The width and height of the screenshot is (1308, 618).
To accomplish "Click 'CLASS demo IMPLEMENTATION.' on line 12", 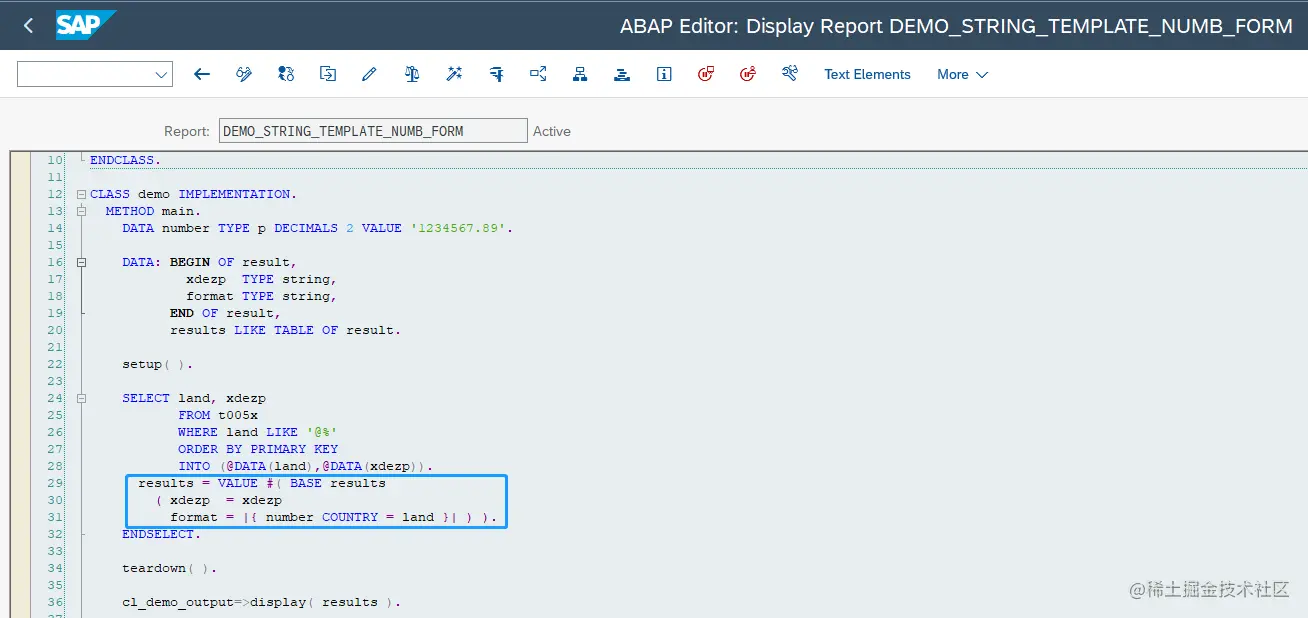I will pyautogui.click(x=193, y=194).
